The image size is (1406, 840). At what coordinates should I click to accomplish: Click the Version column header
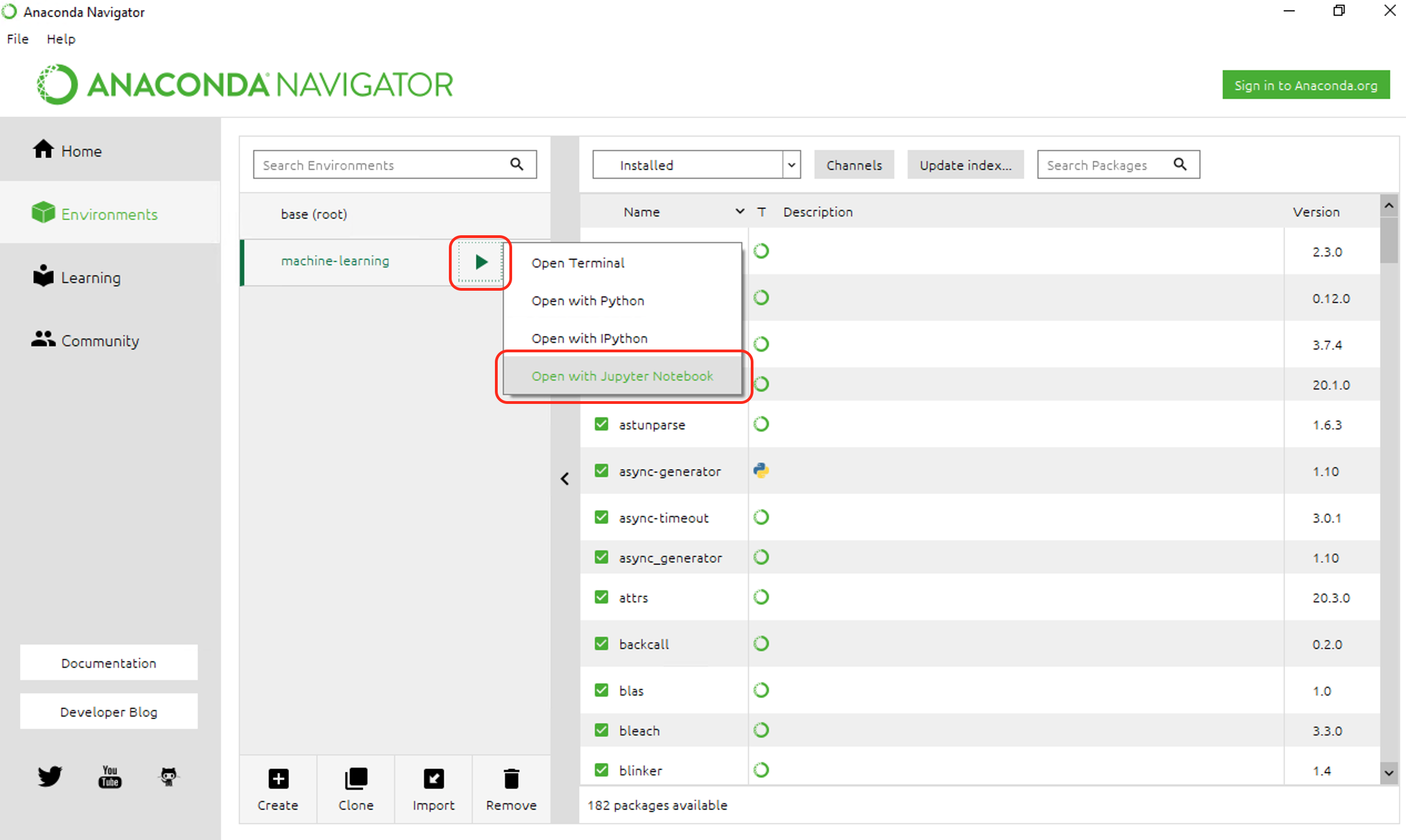tap(1316, 212)
